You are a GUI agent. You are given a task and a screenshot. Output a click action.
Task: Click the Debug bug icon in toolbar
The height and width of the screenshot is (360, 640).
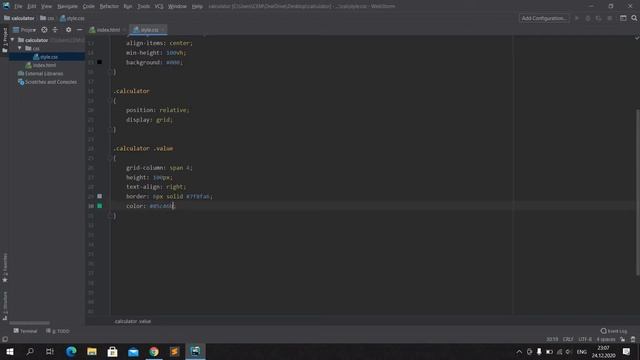[x=588, y=18]
